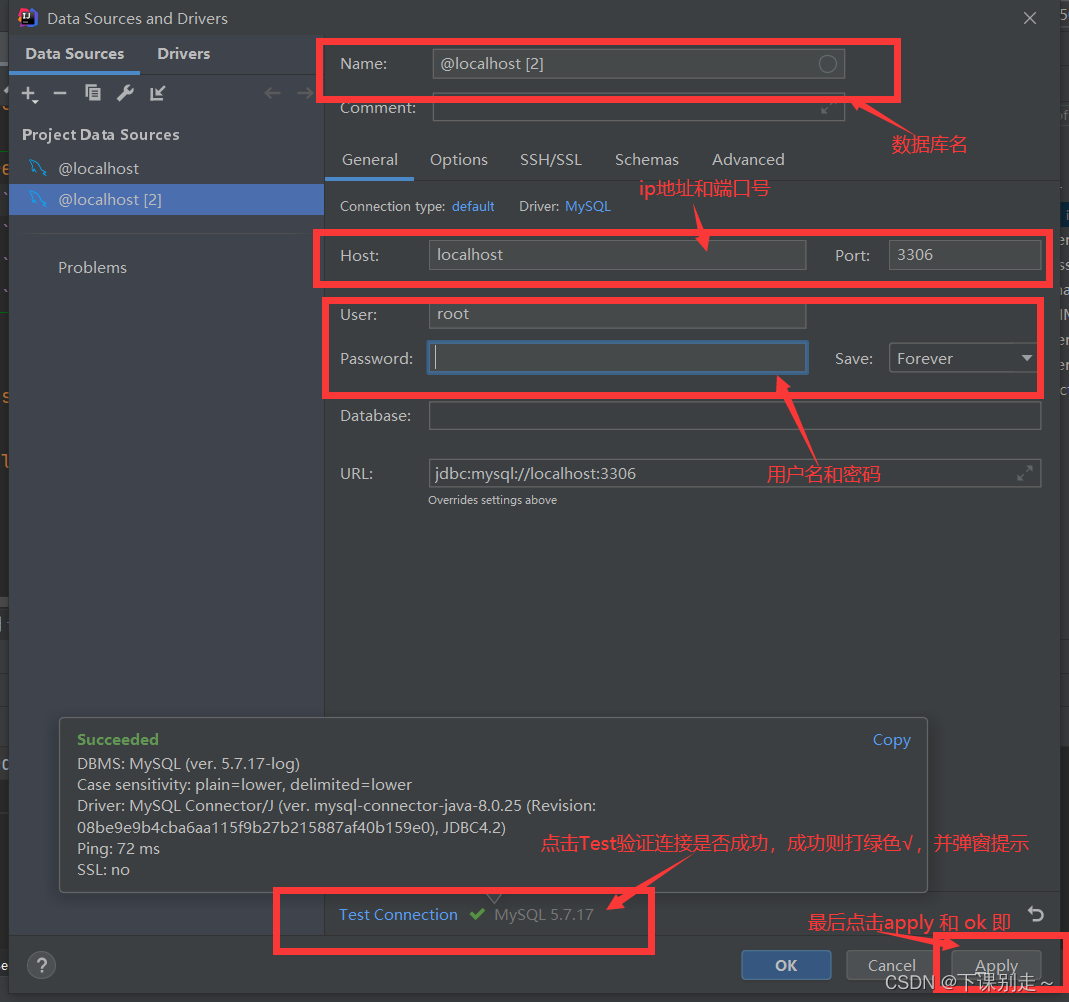This screenshot has height=1002, width=1069.
Task: Switch to Drivers tab
Action: tap(184, 54)
